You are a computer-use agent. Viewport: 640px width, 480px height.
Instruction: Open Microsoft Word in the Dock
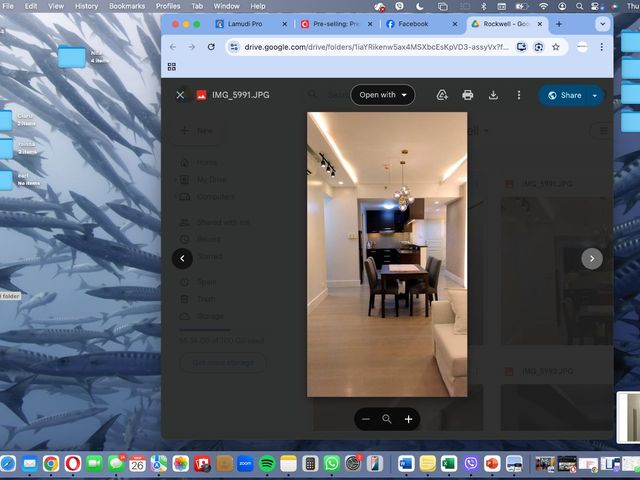[406, 464]
